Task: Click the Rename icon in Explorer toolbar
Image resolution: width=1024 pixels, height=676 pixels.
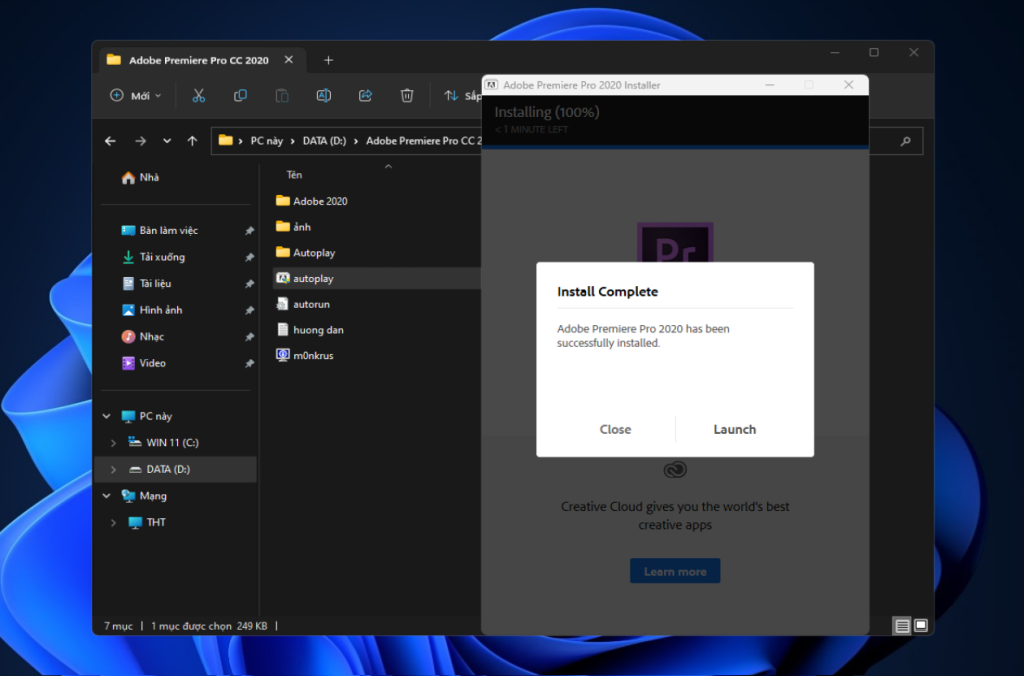Action: coord(323,95)
